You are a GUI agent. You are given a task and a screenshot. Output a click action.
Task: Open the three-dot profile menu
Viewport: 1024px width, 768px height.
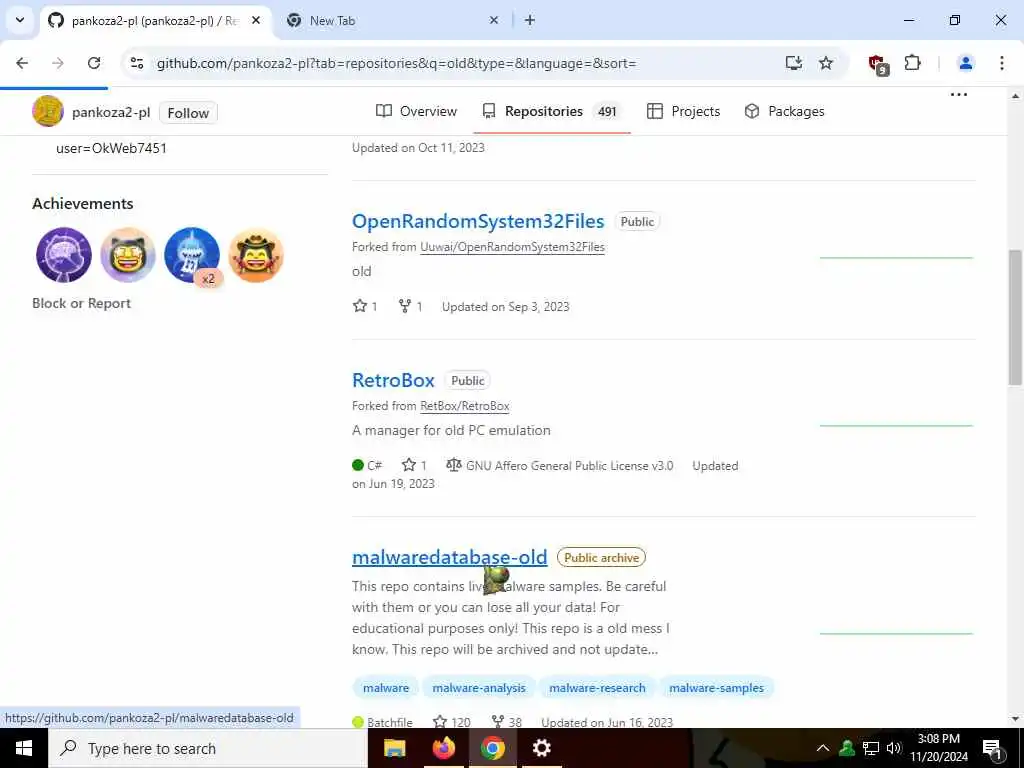[x=959, y=95]
